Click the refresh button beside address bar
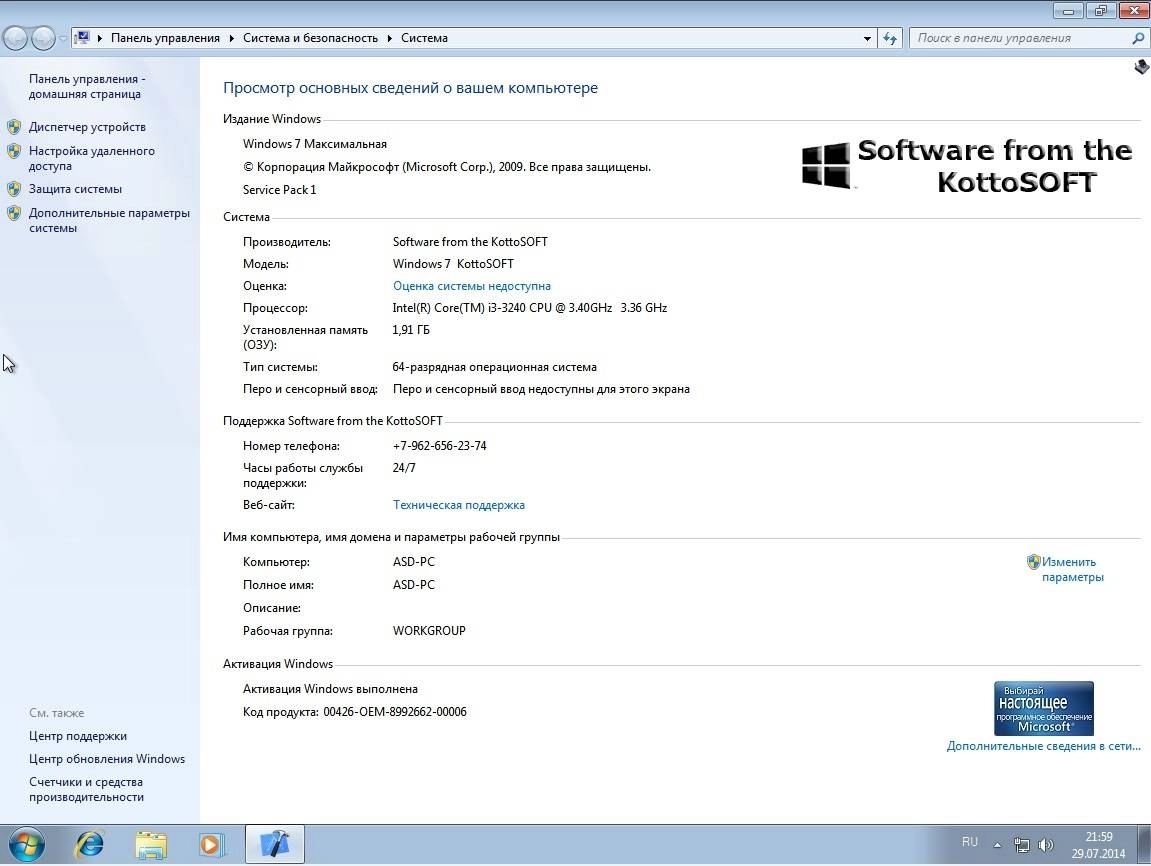 tap(890, 38)
